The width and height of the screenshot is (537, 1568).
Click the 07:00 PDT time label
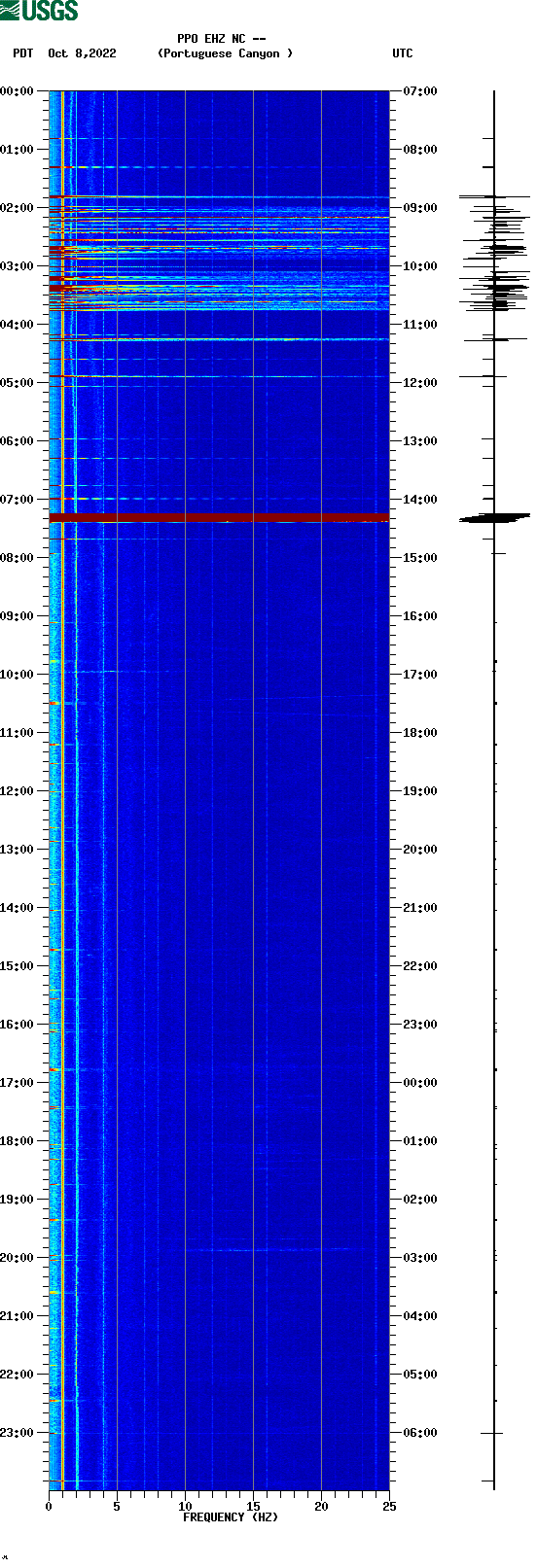point(18,500)
